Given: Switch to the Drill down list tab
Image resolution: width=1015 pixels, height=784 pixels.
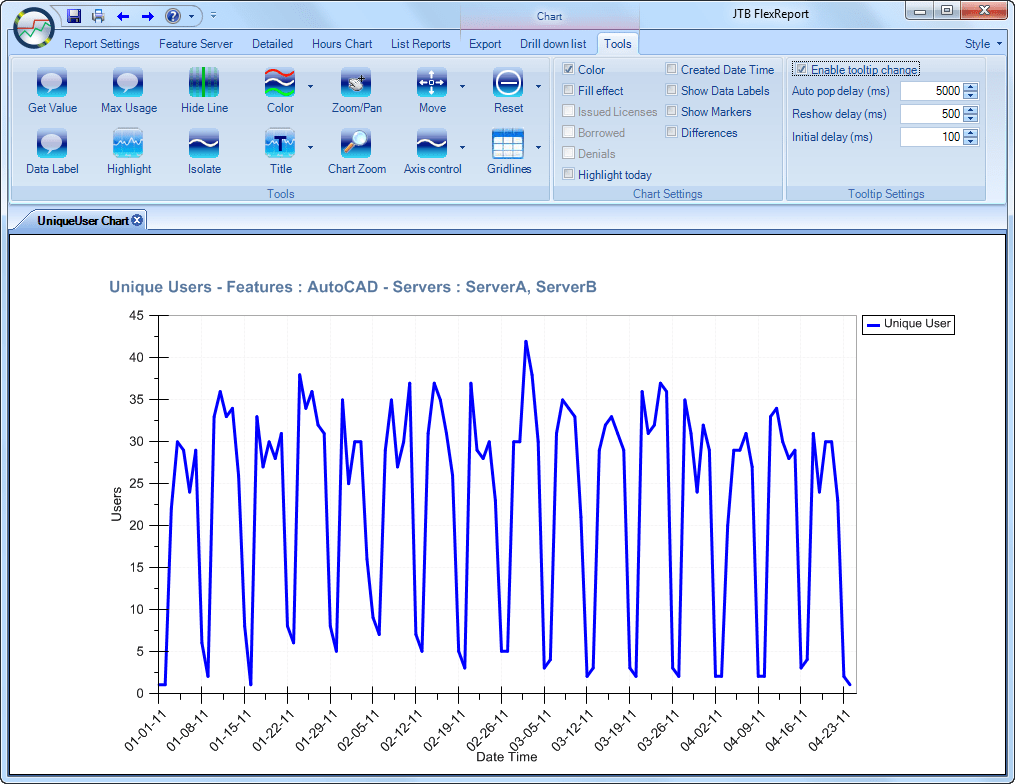Looking at the screenshot, I should [553, 44].
